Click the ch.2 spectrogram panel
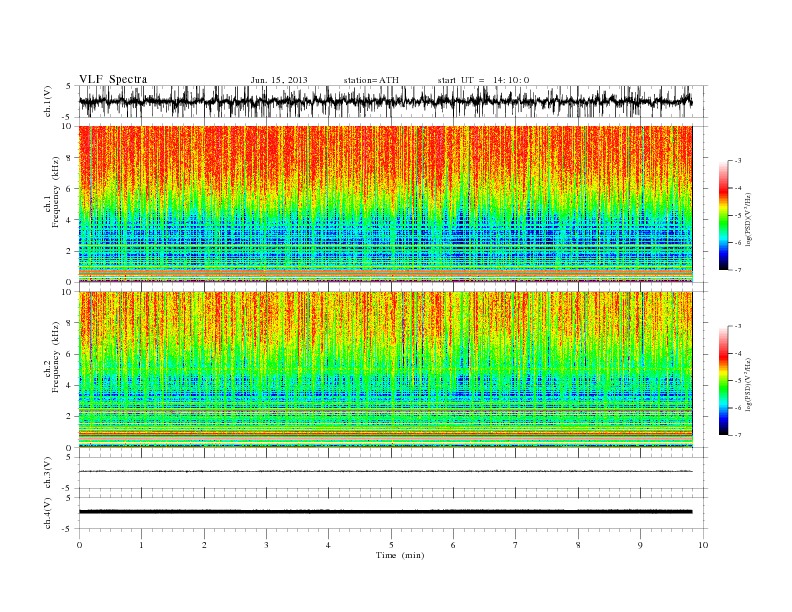The width and height of the screenshot is (792, 612). click(385, 370)
